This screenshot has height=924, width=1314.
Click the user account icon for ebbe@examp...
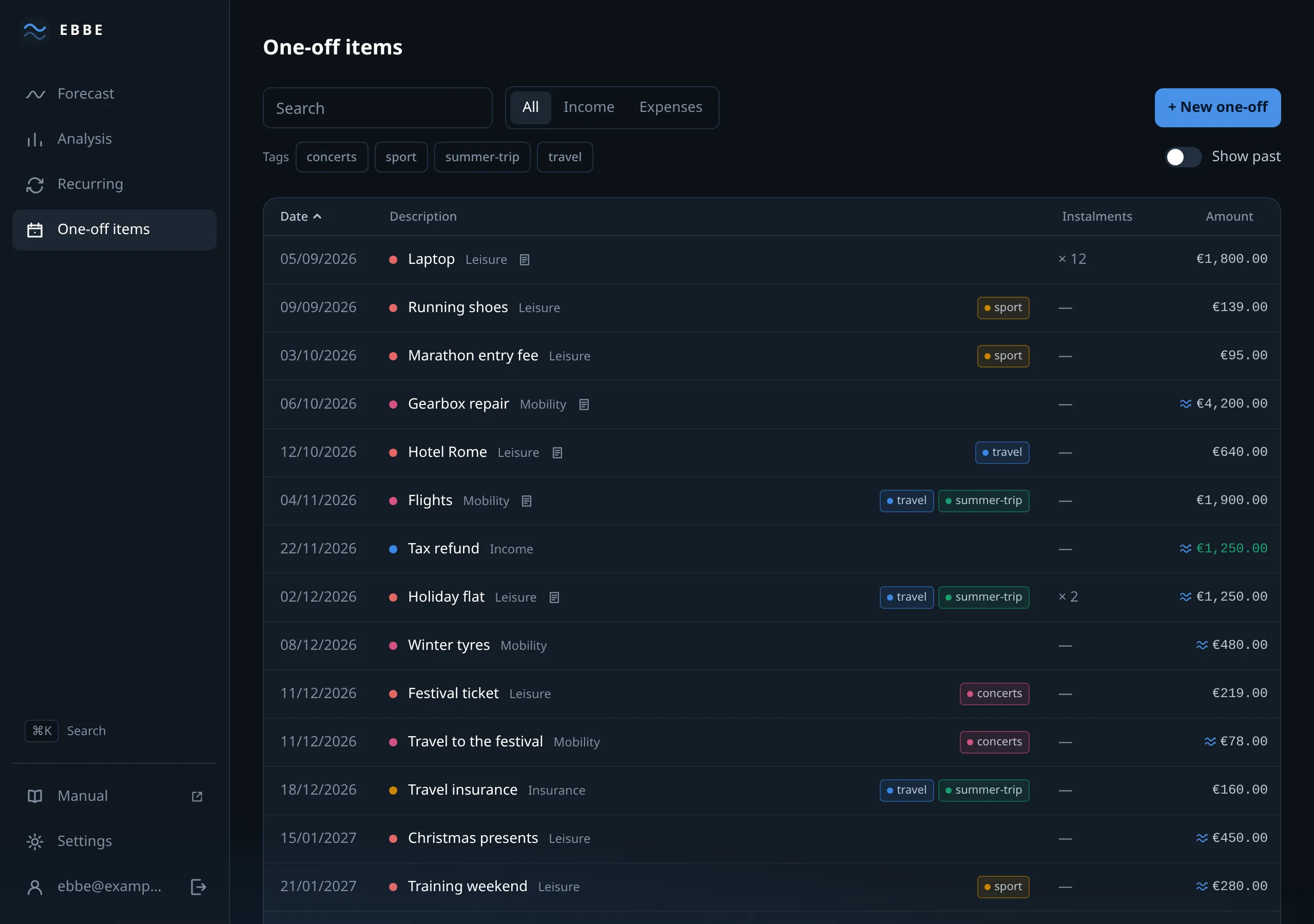point(35,887)
